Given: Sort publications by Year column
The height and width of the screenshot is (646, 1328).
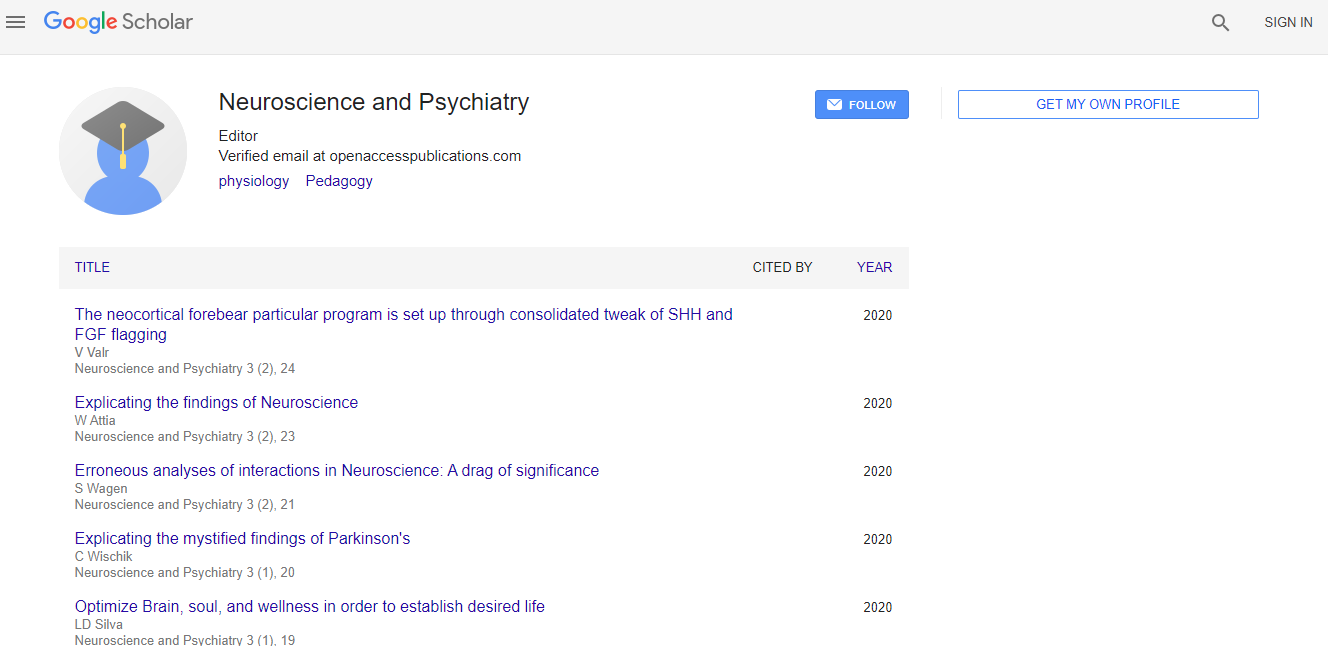Looking at the screenshot, I should pos(874,267).
